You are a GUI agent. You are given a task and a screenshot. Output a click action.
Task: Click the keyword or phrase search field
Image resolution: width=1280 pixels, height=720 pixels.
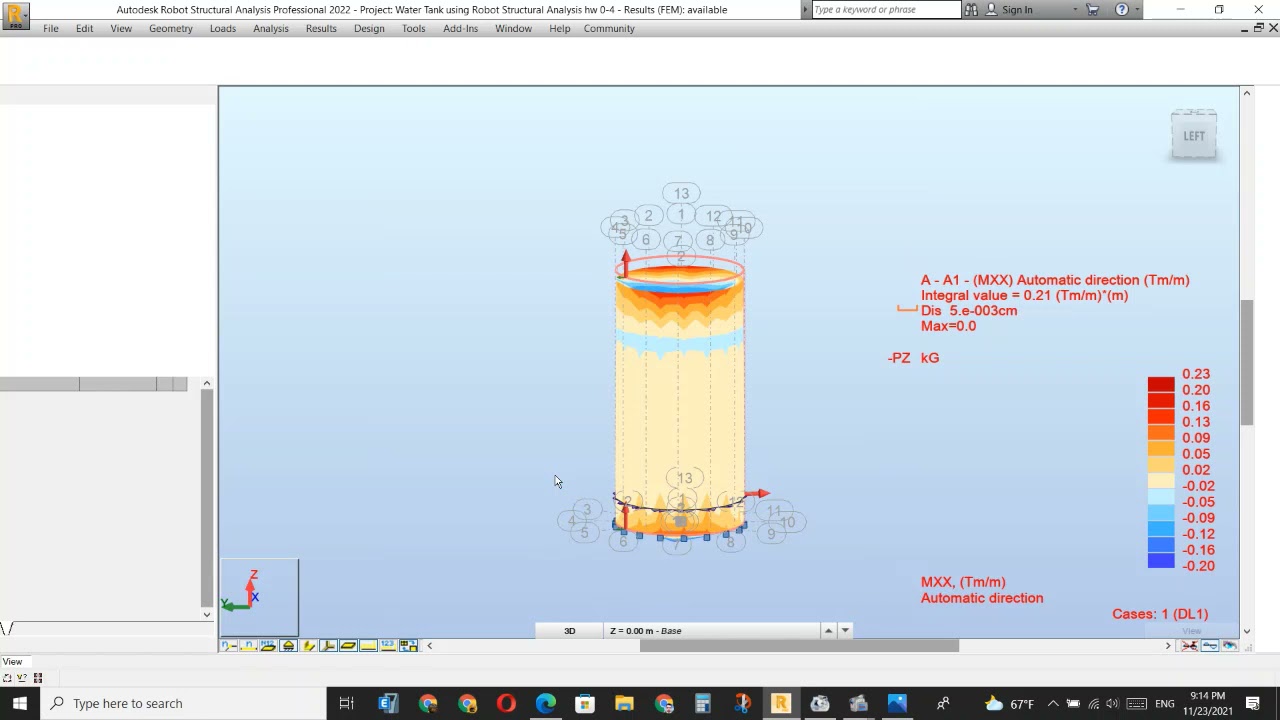886,9
